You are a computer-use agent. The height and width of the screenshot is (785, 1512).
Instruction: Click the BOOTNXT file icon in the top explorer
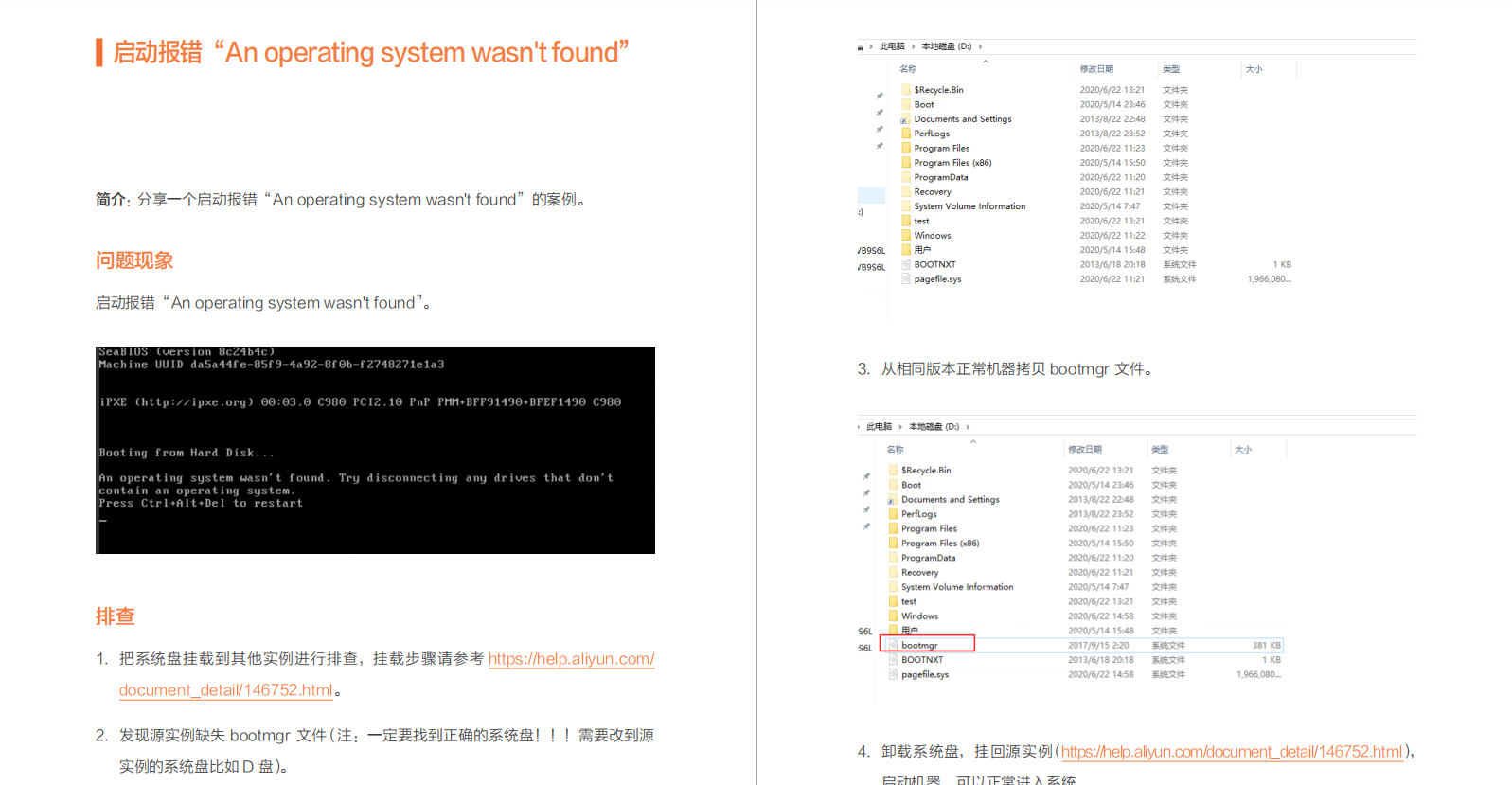coord(906,264)
